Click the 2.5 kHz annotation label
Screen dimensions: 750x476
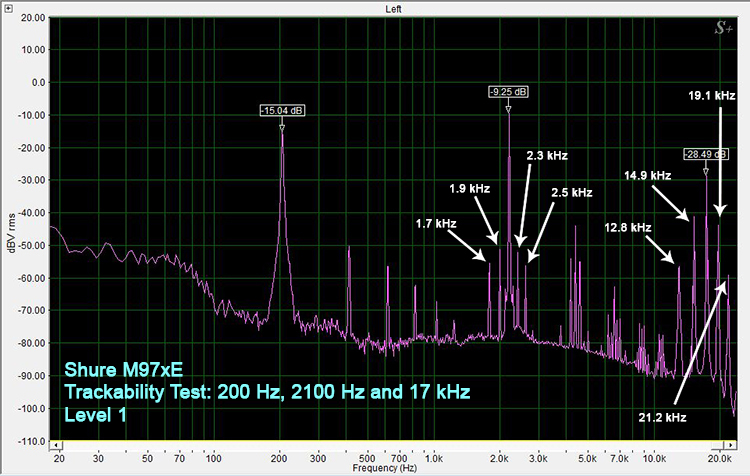(x=572, y=192)
